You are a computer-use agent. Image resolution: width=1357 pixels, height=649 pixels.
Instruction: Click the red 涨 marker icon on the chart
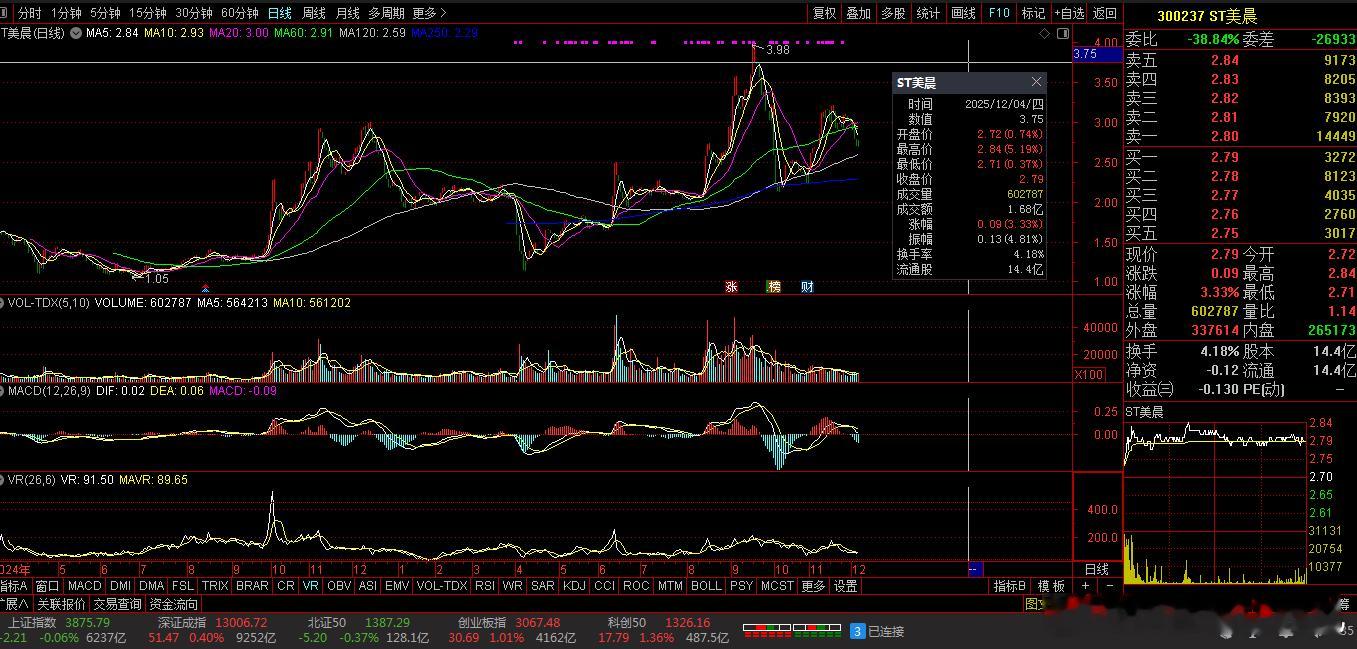click(731, 287)
